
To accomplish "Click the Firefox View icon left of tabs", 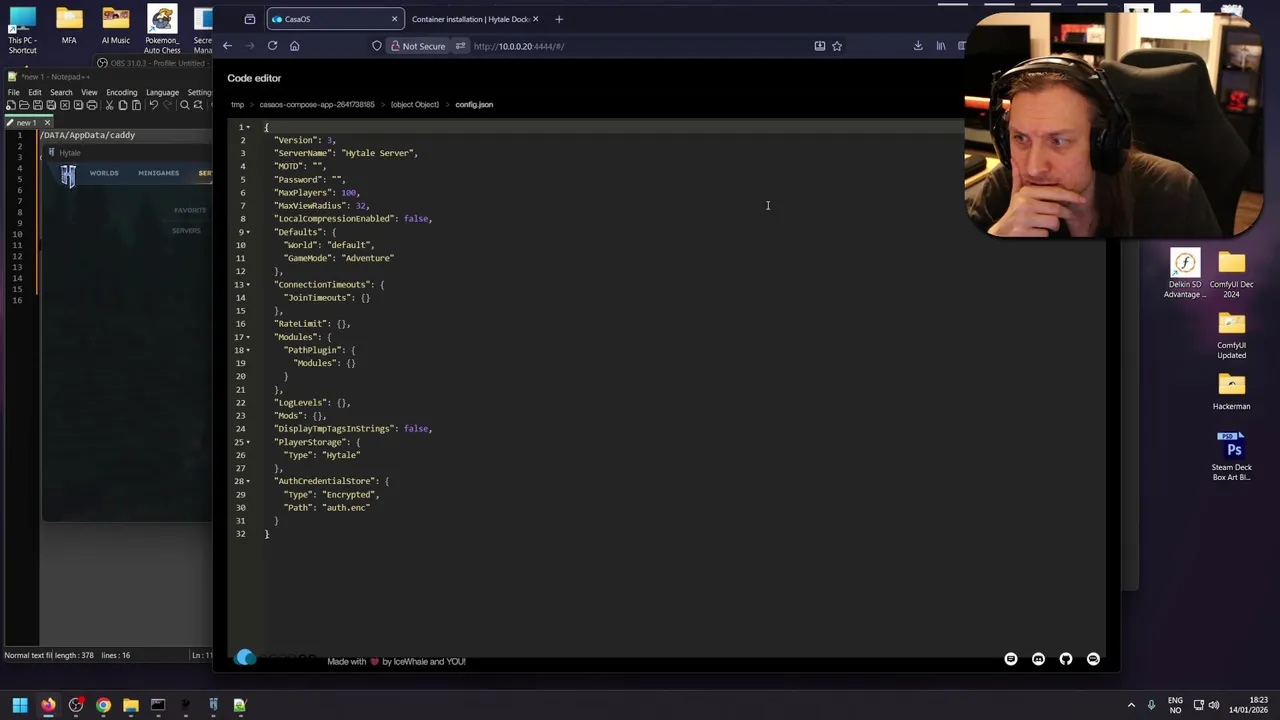I will pos(250,19).
